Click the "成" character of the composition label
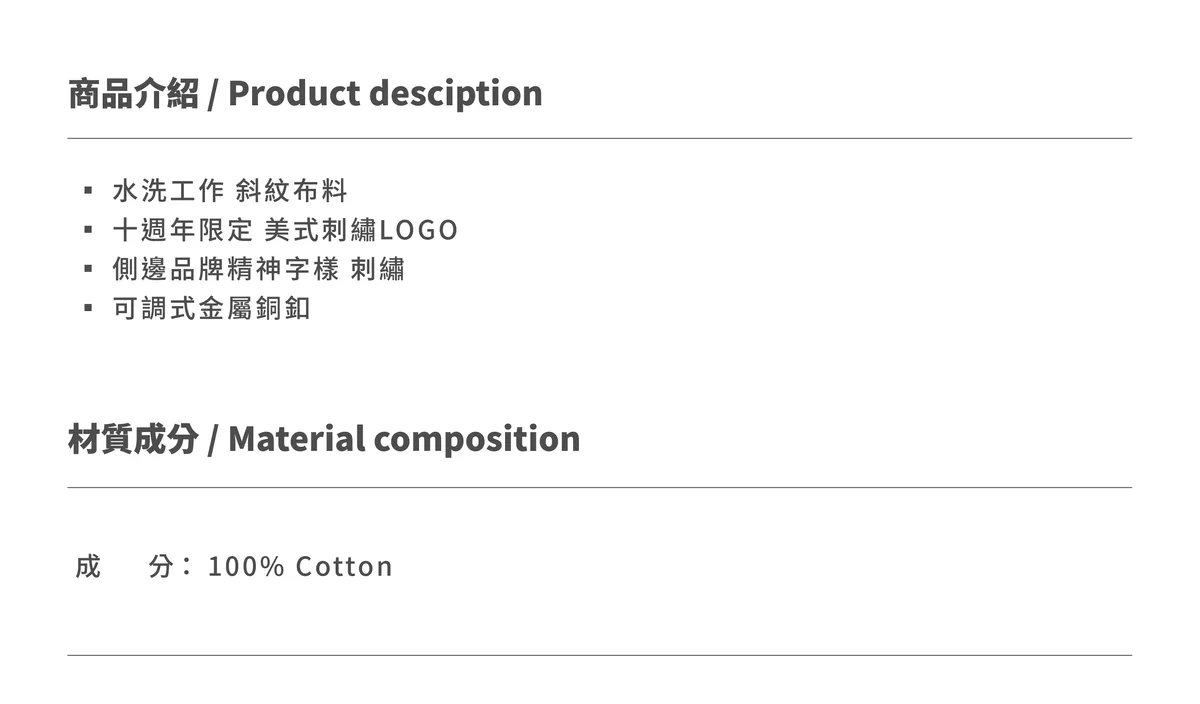1200x704 pixels. coord(88,567)
